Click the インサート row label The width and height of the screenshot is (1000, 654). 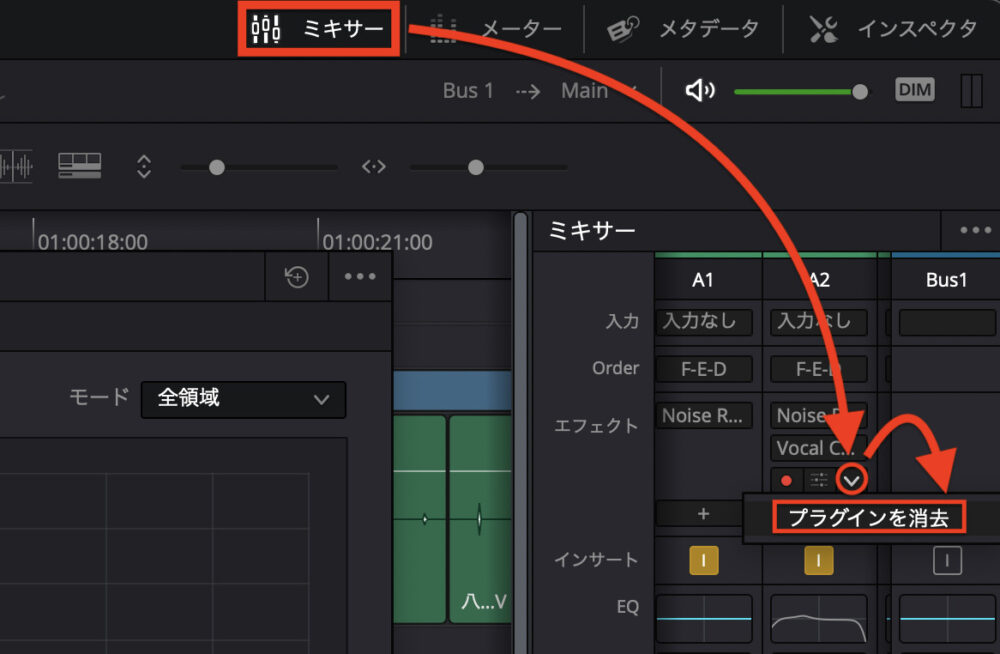tap(596, 560)
